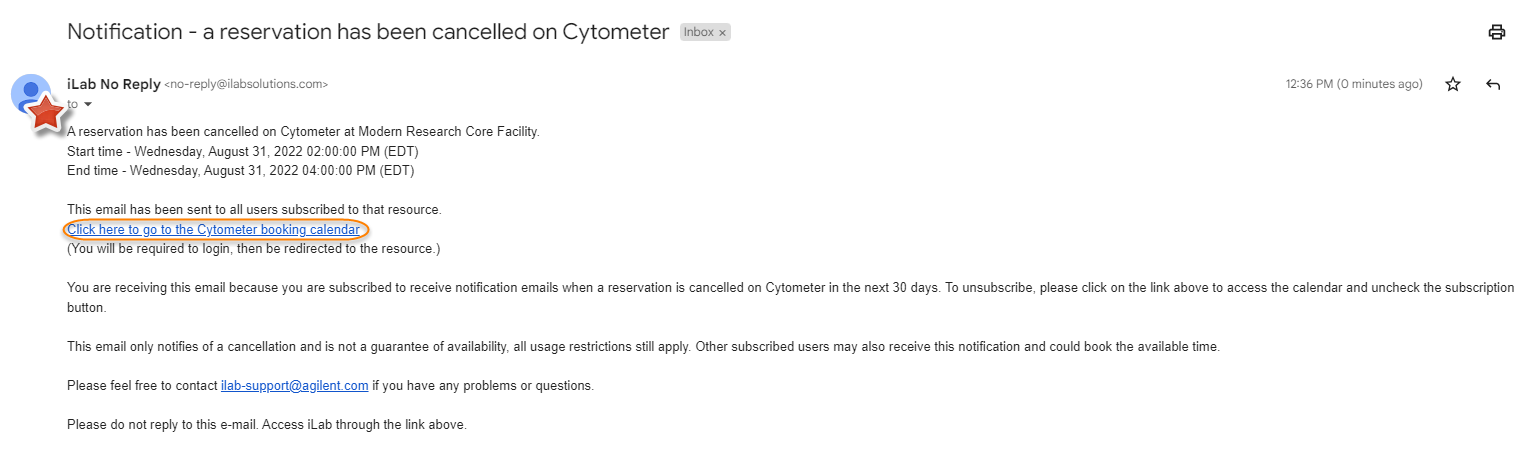Image resolution: width=1521 pixels, height=467 pixels.
Task: Click the Inbox label tag
Action: coord(698,32)
